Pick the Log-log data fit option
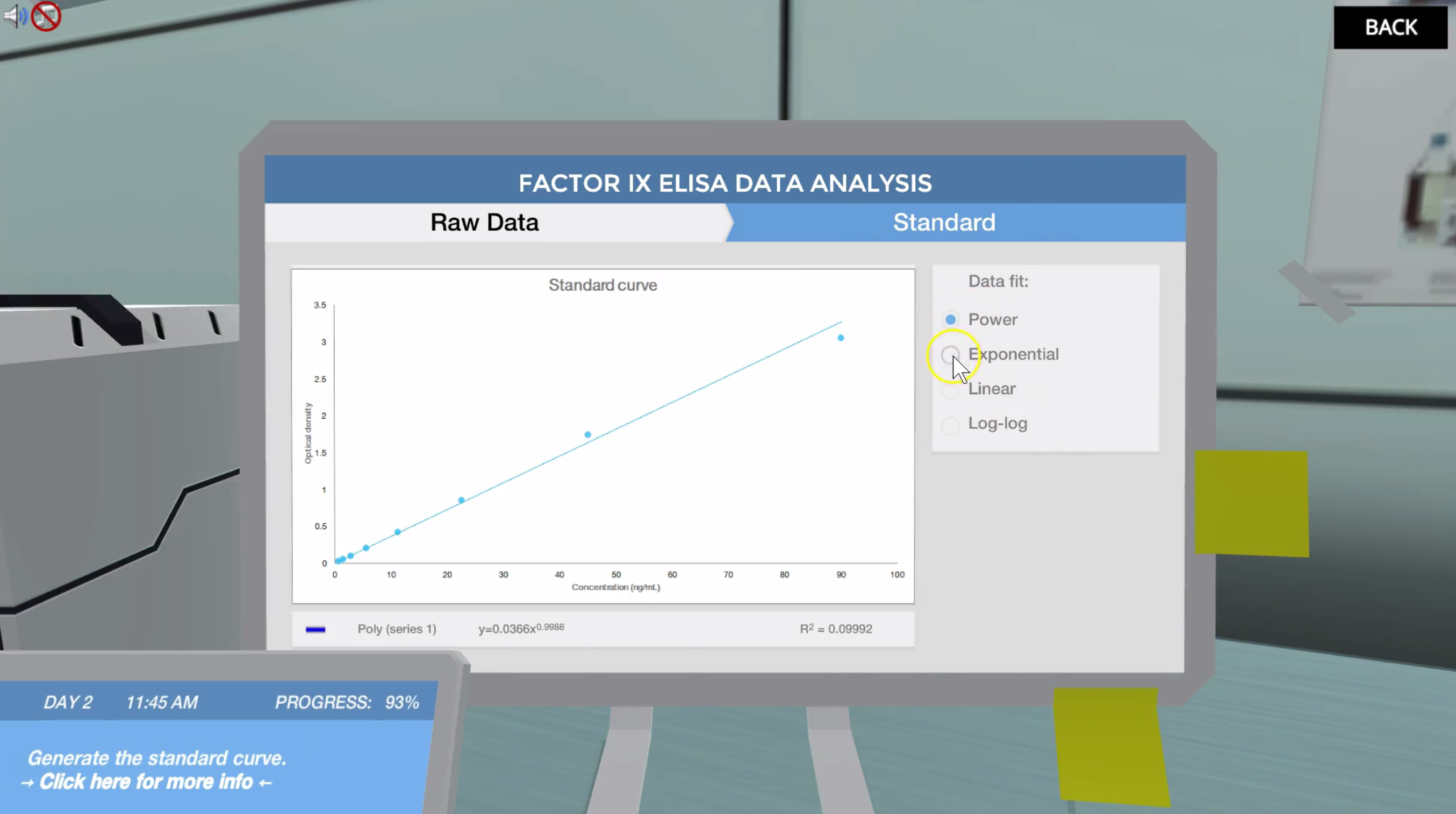This screenshot has width=1456, height=814. (951, 424)
